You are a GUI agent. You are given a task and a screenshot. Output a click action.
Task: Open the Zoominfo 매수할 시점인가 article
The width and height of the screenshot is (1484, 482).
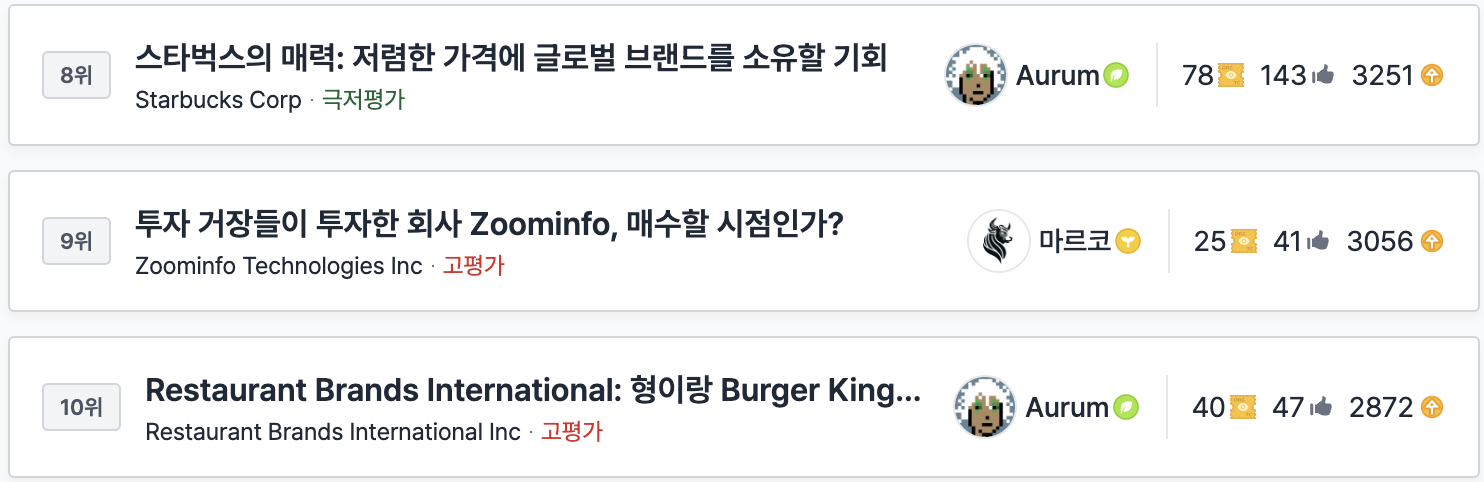pos(489,224)
